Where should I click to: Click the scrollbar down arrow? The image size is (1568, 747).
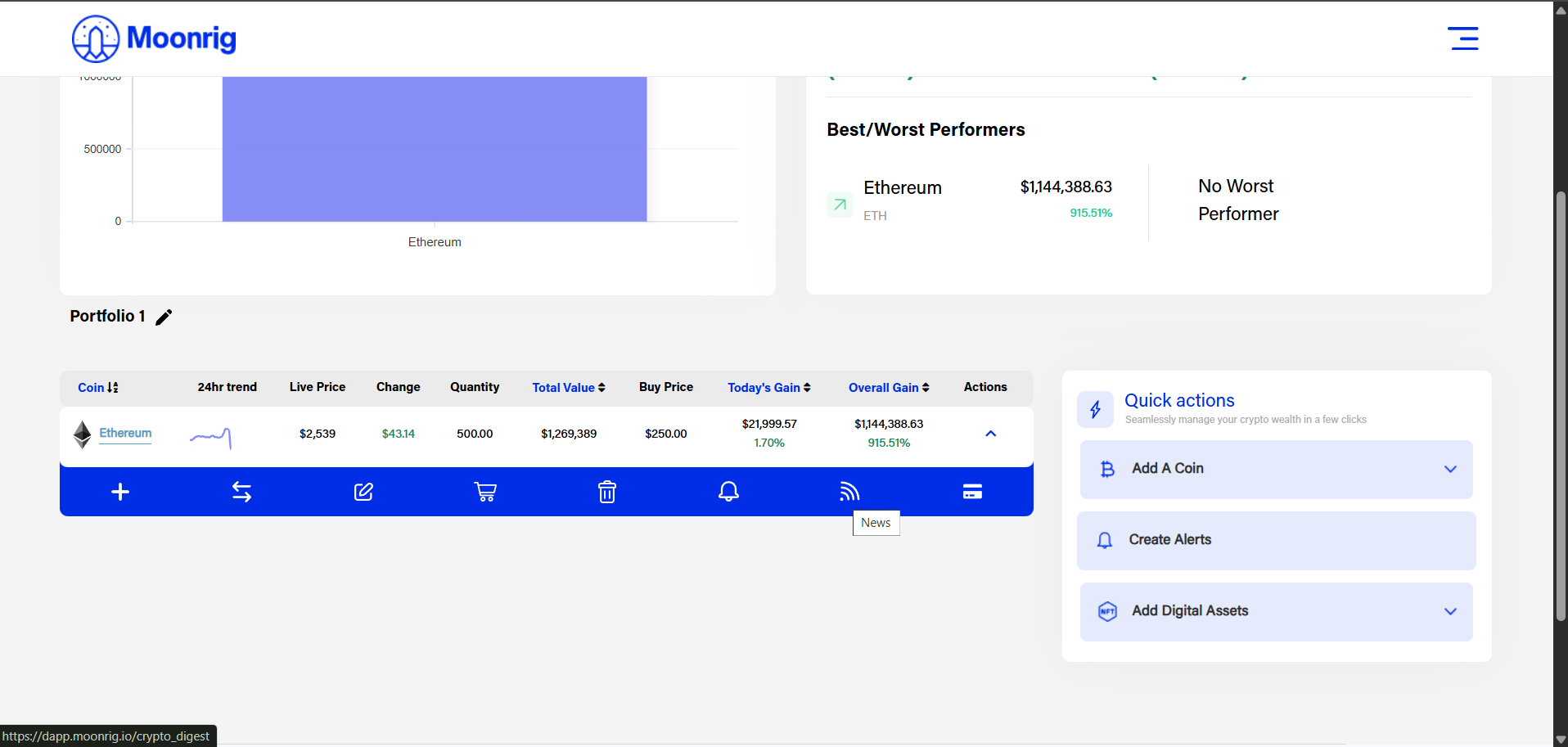tap(1561, 740)
